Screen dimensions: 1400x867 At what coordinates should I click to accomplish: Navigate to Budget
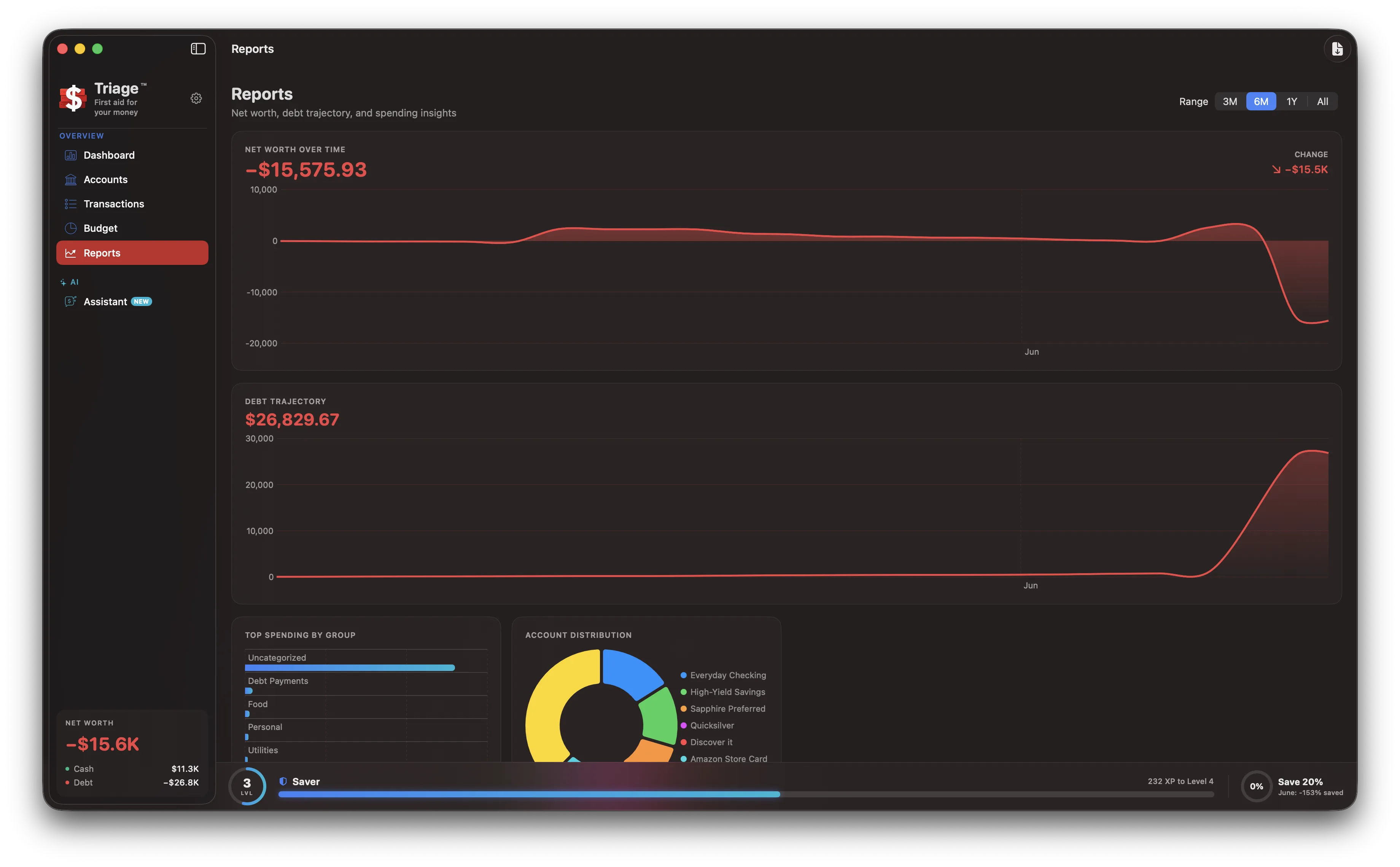point(132,228)
